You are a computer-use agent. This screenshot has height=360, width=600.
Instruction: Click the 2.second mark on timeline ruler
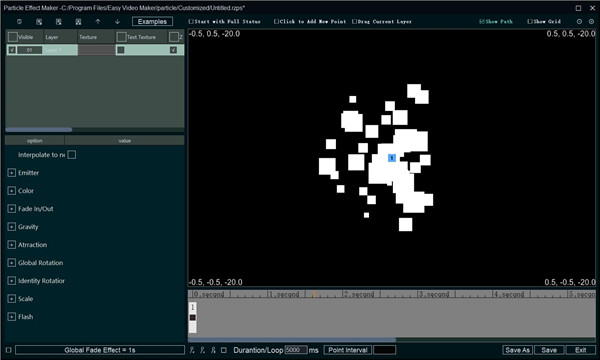point(359,294)
